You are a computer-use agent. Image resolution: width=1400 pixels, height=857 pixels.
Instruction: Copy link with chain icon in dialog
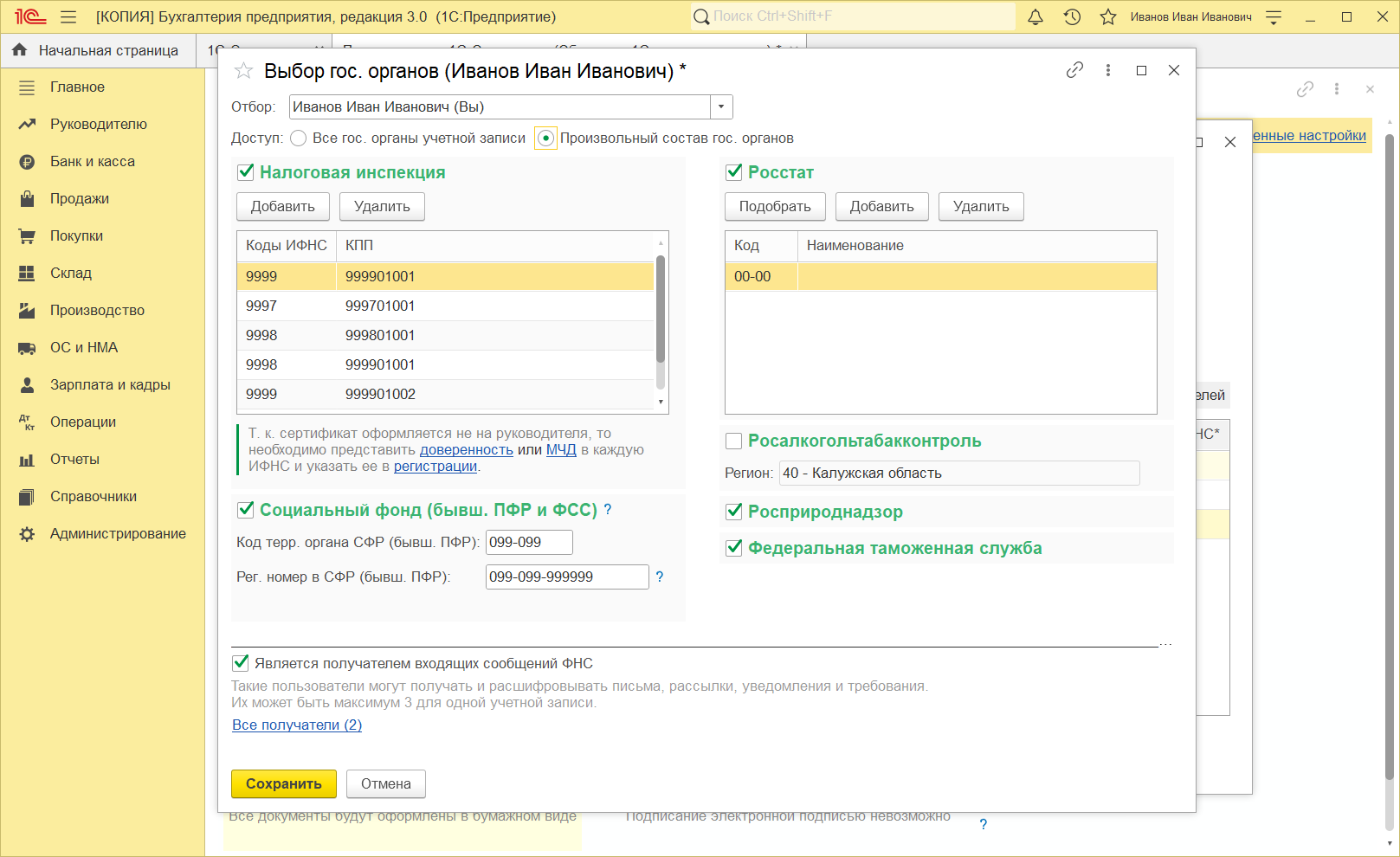(x=1074, y=70)
